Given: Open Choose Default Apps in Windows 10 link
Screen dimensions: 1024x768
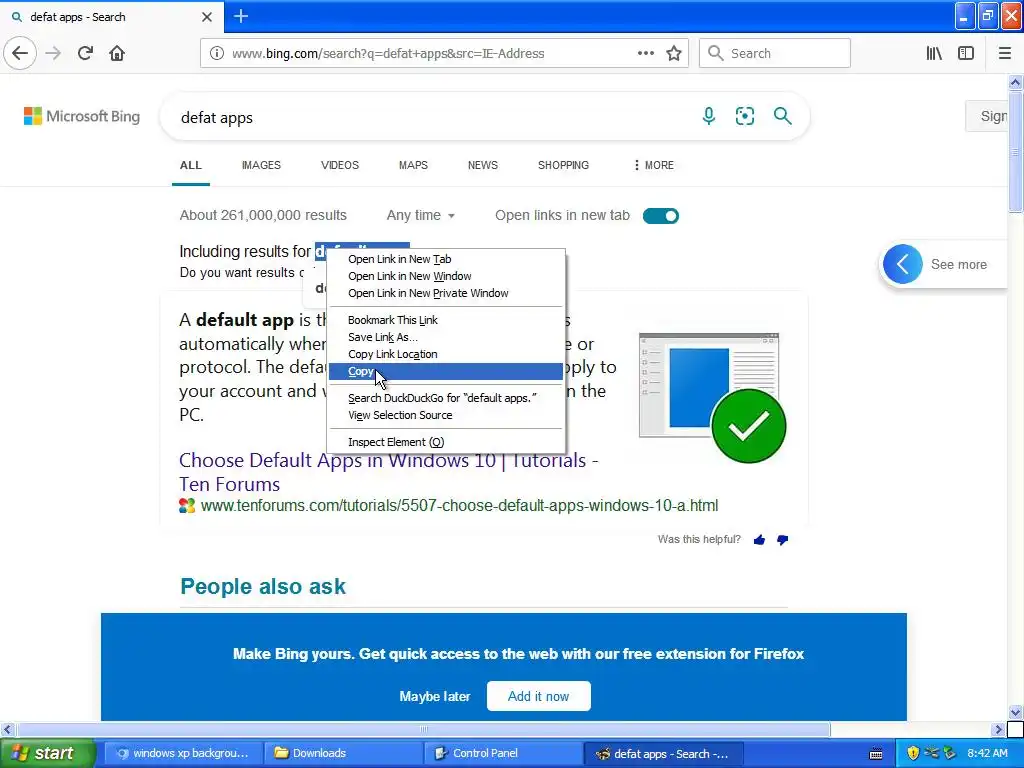Looking at the screenshot, I should pyautogui.click(x=389, y=472).
